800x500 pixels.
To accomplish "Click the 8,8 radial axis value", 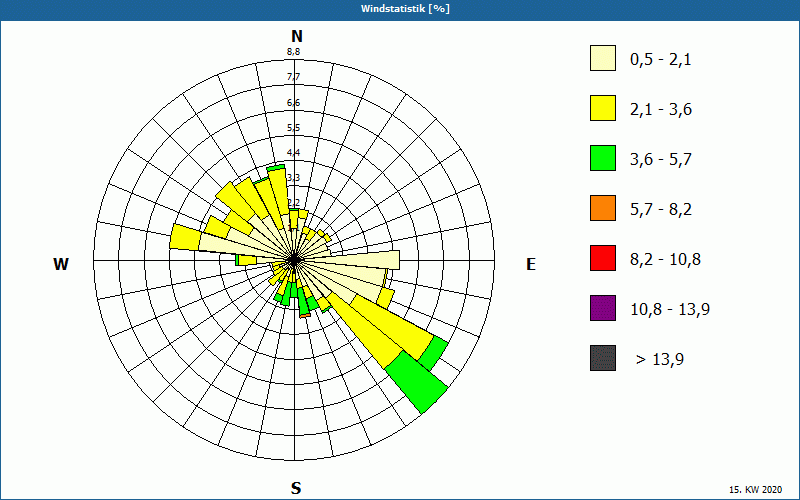I will click(293, 52).
